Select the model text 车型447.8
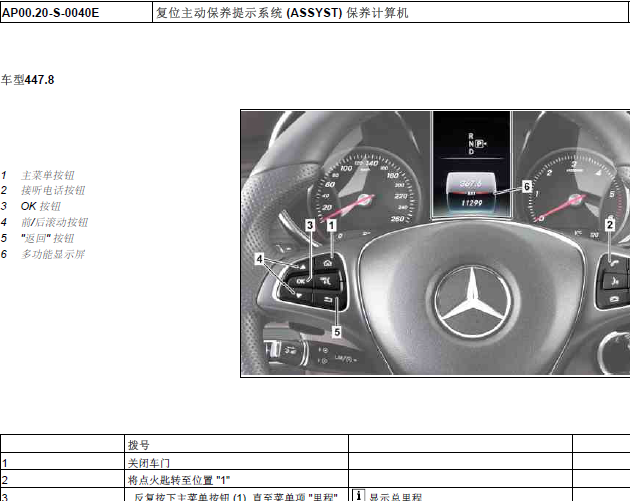Screen dimensions: 630x501 tap(27, 80)
